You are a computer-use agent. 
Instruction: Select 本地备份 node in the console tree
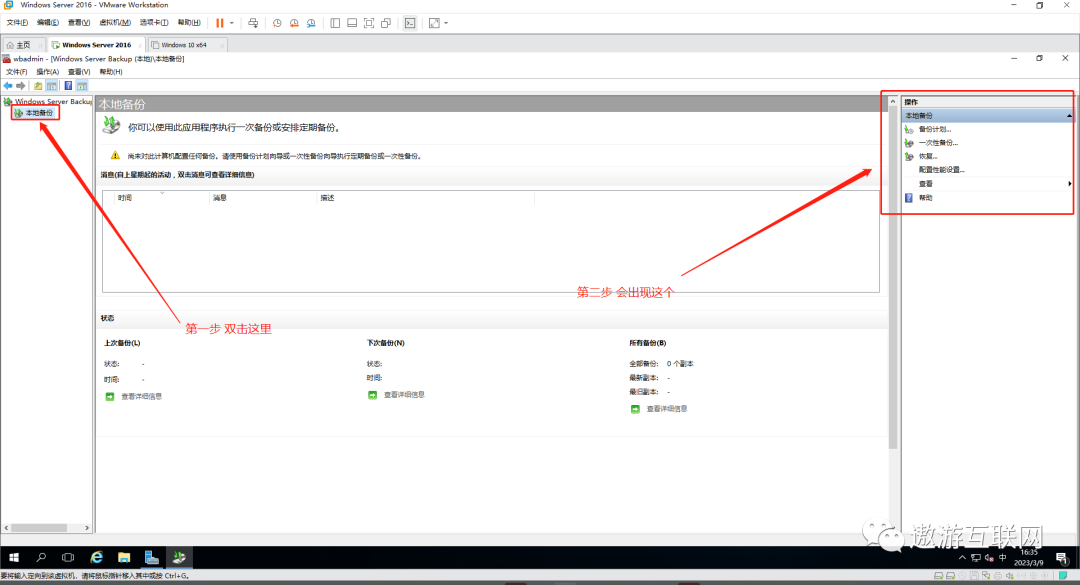coord(34,113)
